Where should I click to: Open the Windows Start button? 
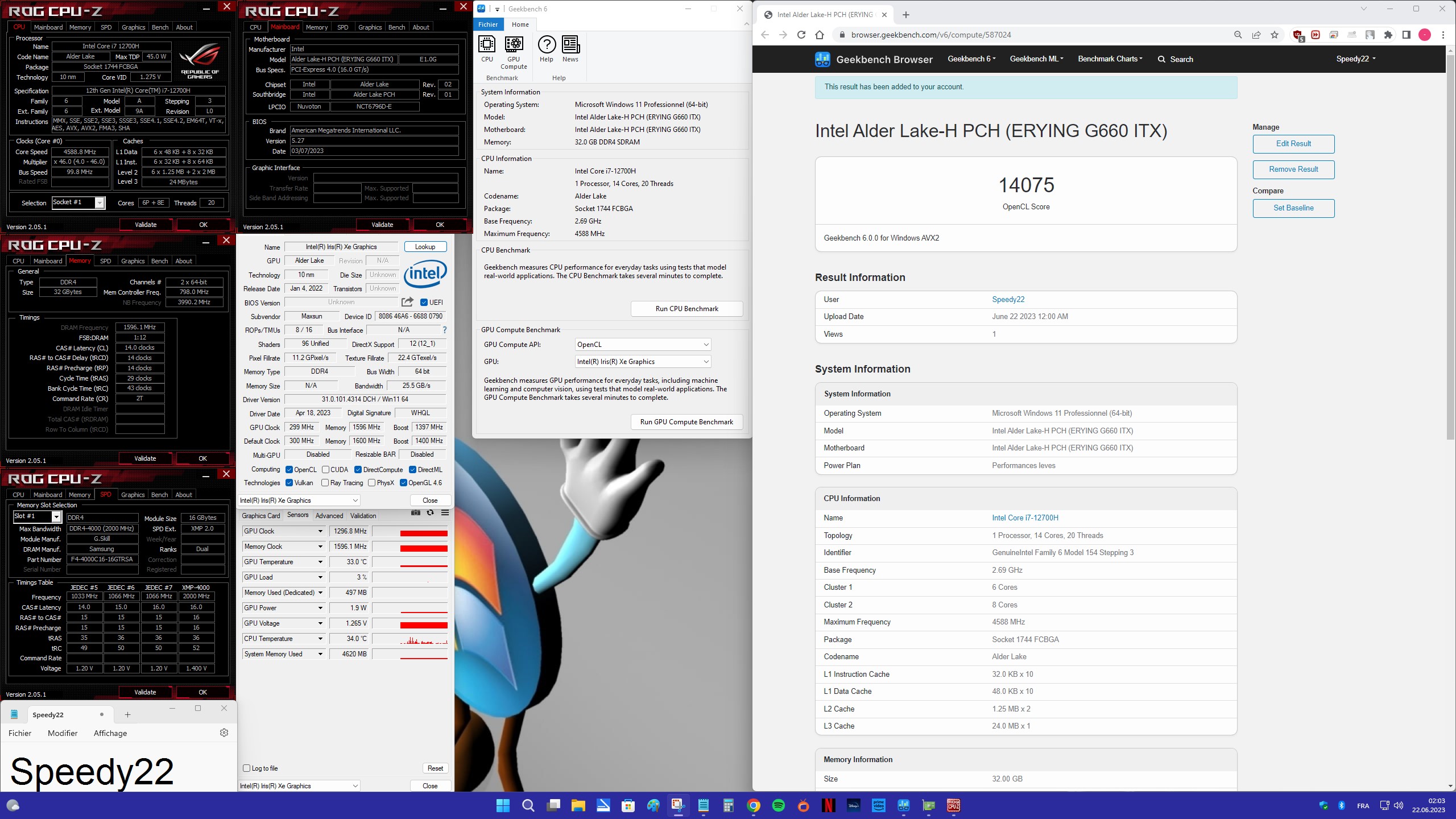(x=503, y=805)
